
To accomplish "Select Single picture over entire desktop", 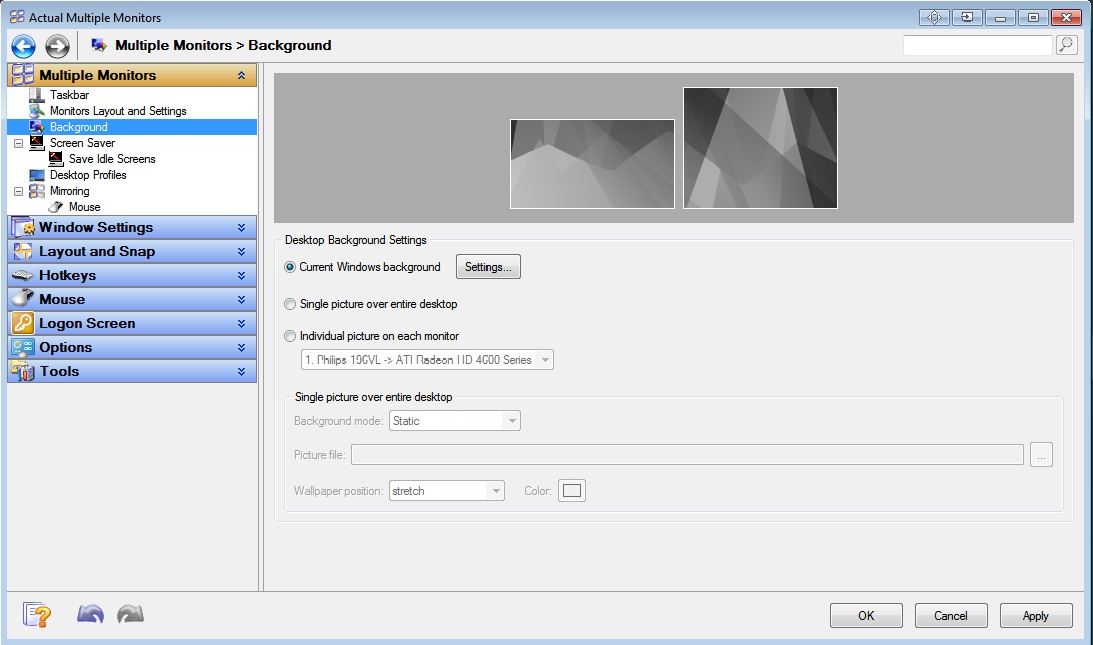I will tap(291, 304).
